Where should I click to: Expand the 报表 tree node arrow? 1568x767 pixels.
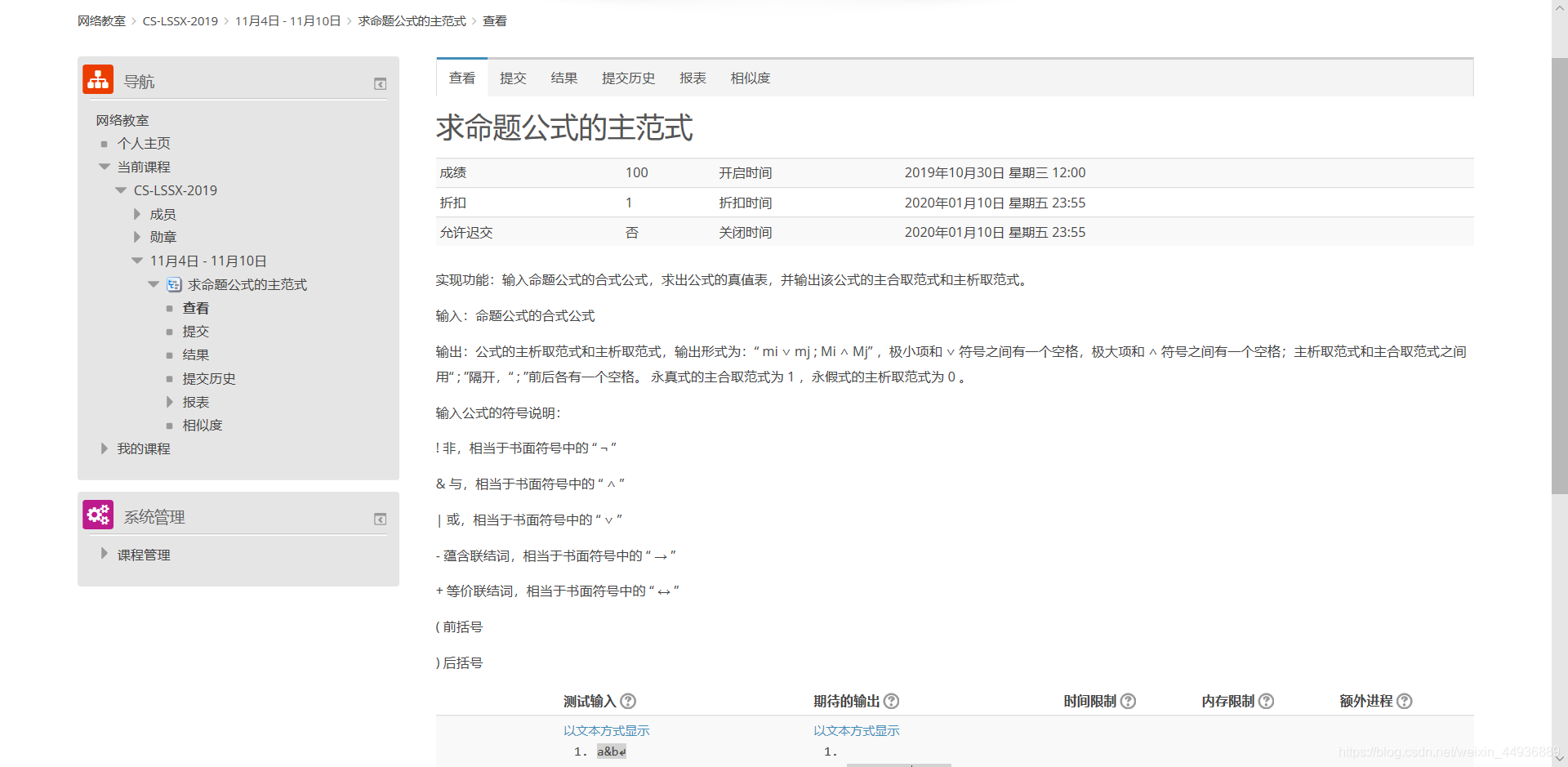[x=170, y=402]
